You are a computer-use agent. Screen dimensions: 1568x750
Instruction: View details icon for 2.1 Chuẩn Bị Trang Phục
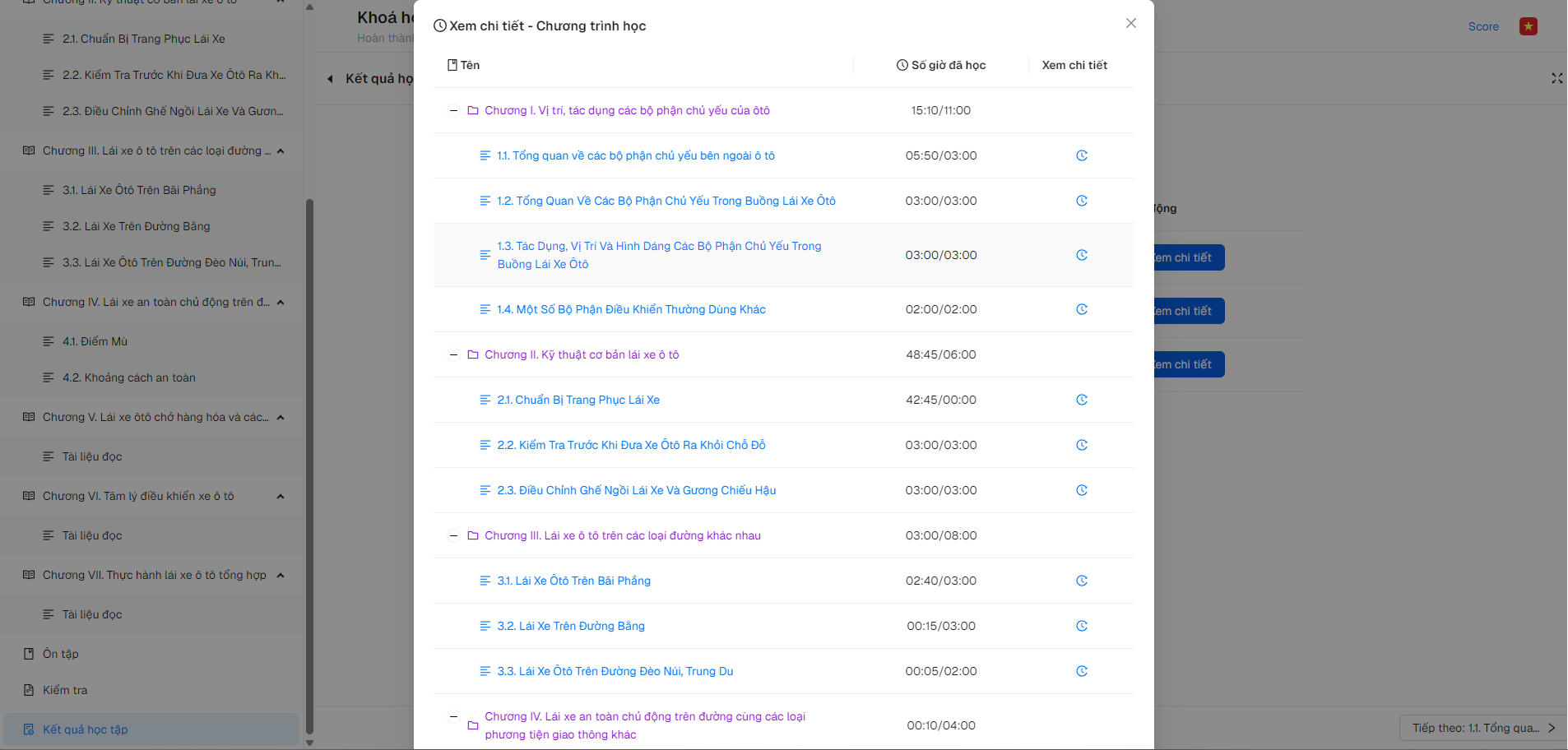pos(1081,400)
